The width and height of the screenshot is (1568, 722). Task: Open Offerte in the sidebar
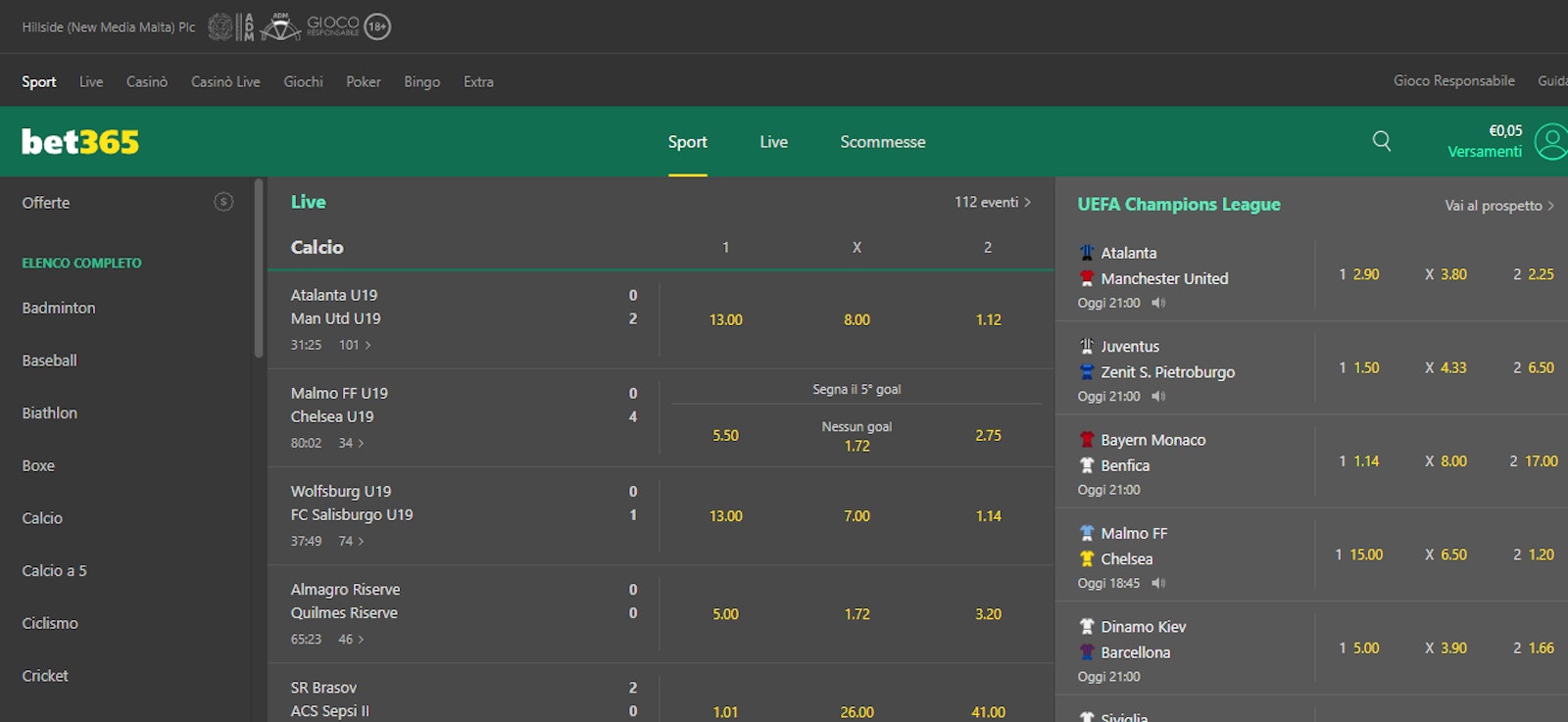click(46, 203)
